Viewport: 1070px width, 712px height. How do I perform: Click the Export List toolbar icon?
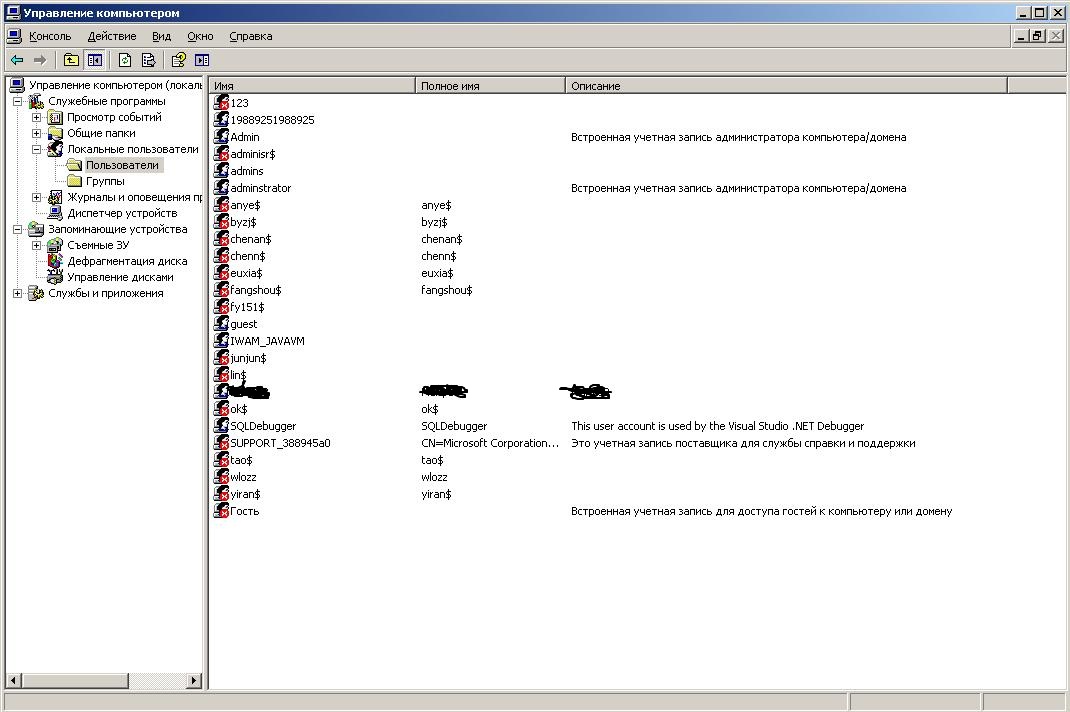point(148,60)
